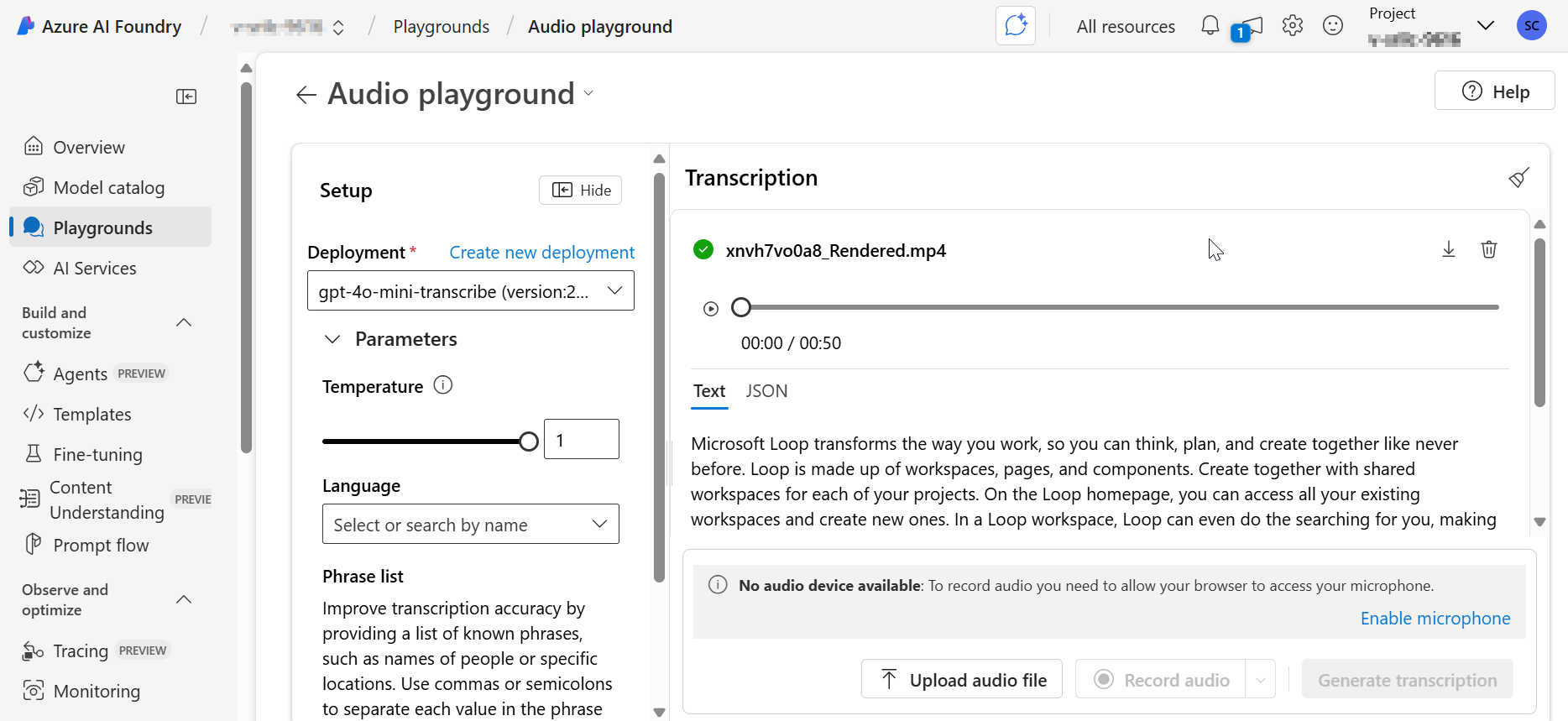Open All resources

click(x=1126, y=27)
